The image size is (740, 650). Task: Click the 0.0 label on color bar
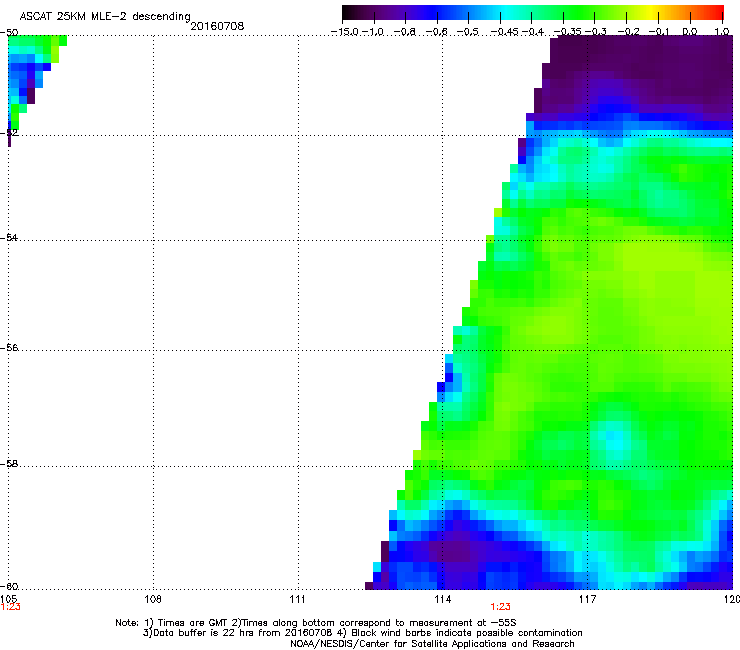click(690, 32)
